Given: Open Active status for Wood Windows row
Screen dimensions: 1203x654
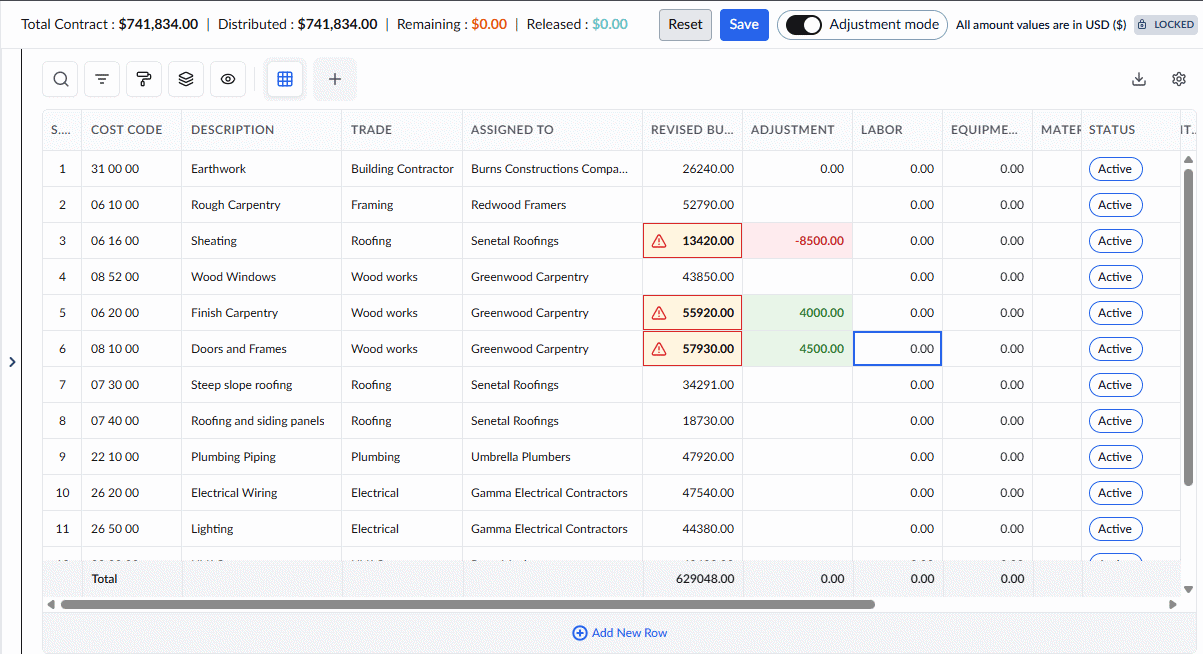Looking at the screenshot, I should [1115, 277].
